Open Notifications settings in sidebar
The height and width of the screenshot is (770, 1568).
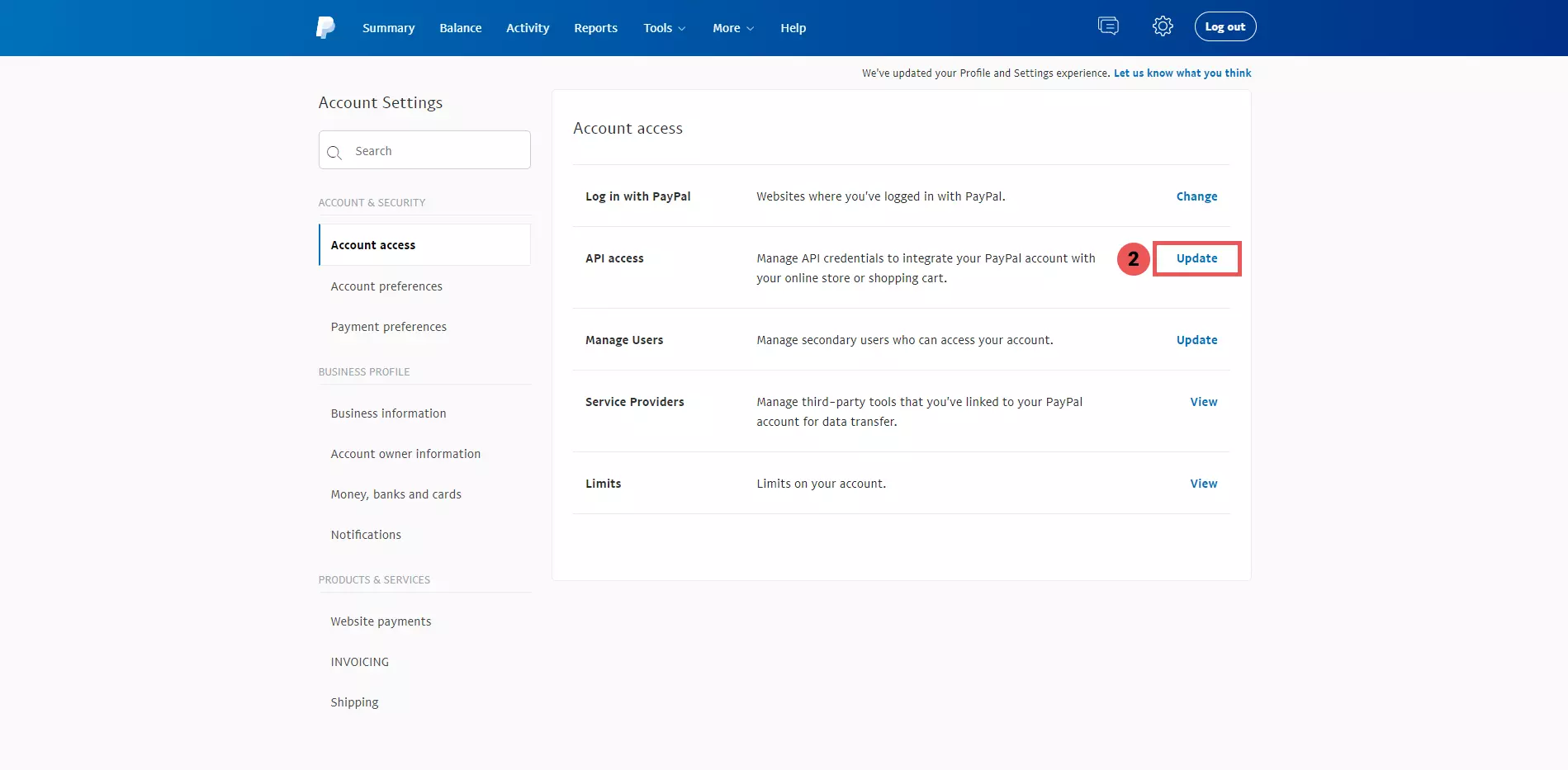(x=366, y=535)
